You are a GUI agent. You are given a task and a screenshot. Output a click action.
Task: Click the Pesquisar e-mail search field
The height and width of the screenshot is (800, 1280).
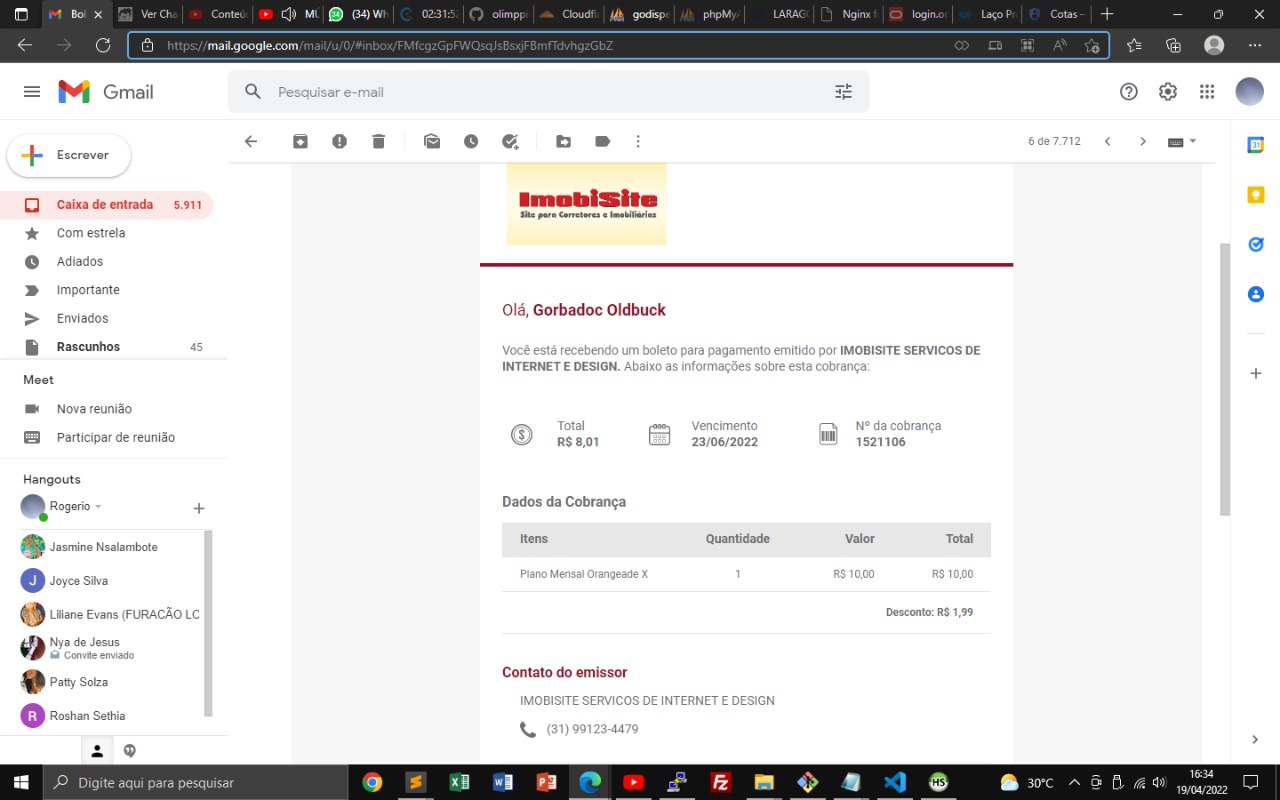(x=548, y=92)
